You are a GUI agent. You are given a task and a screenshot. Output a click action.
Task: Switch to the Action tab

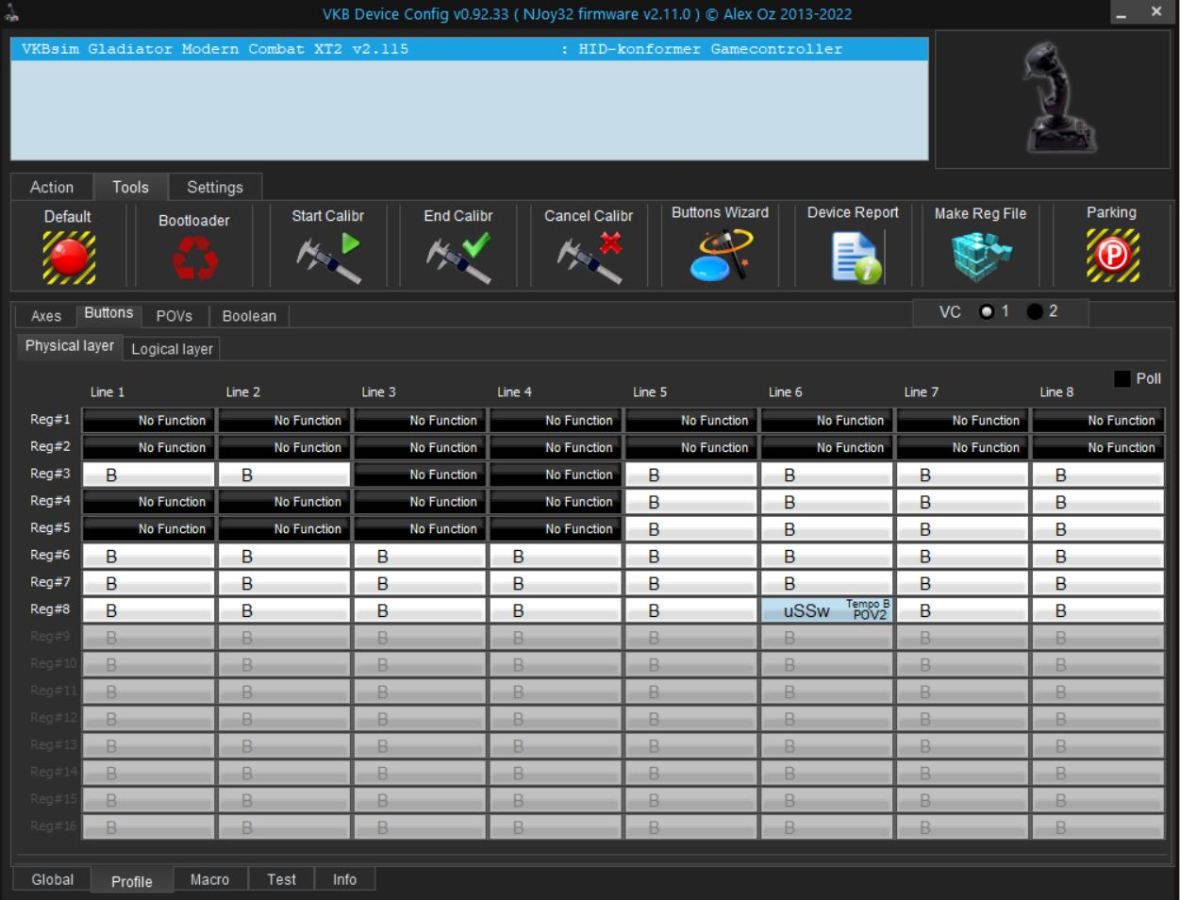tap(52, 187)
